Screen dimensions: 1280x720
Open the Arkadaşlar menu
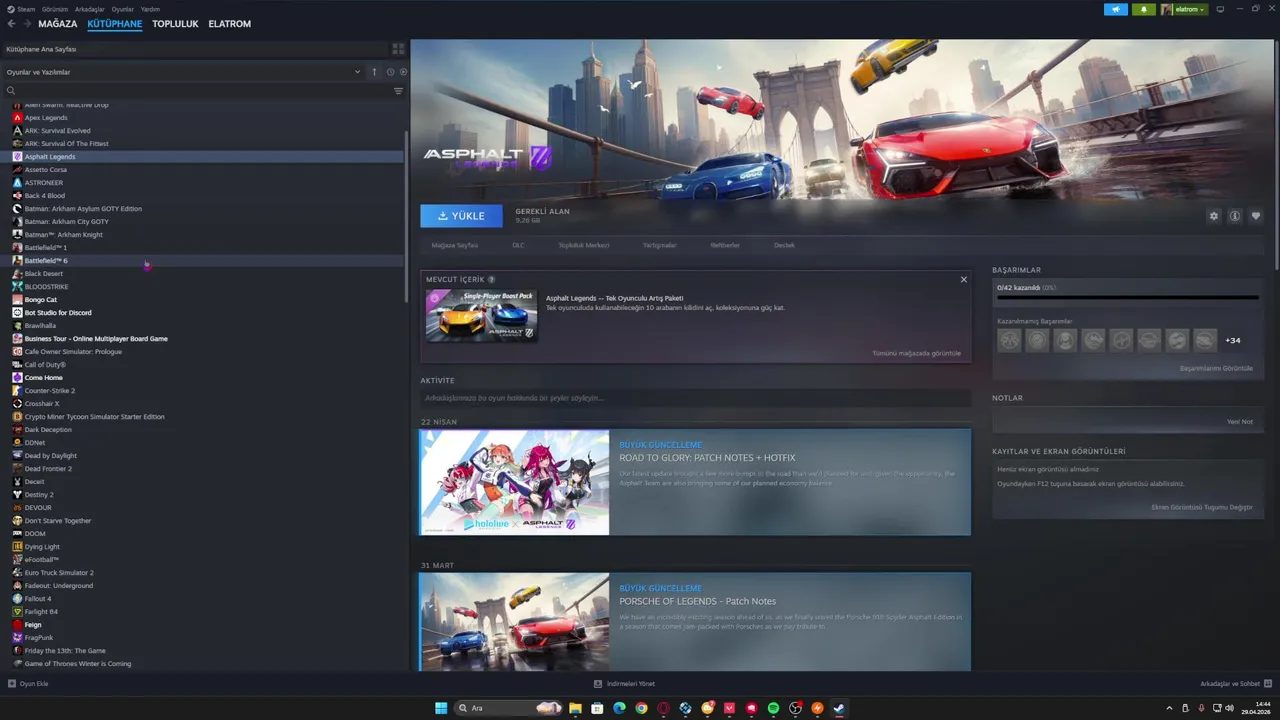click(89, 9)
